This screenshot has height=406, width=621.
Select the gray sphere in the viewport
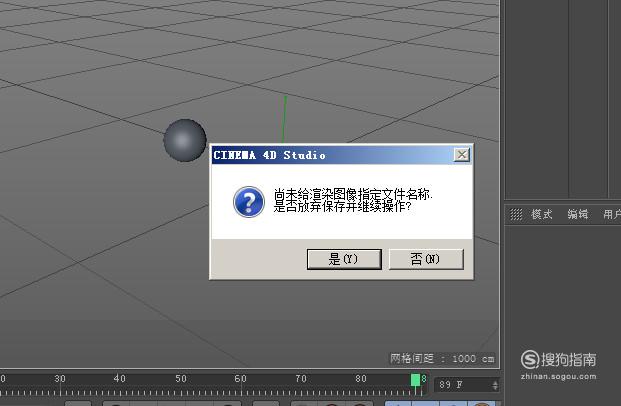click(x=185, y=140)
